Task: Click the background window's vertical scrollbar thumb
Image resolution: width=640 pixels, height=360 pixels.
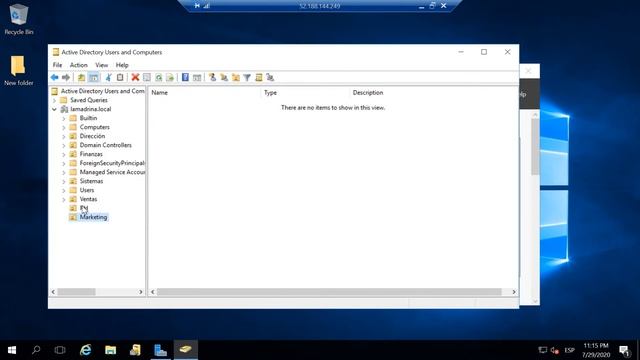Action: tap(535, 147)
